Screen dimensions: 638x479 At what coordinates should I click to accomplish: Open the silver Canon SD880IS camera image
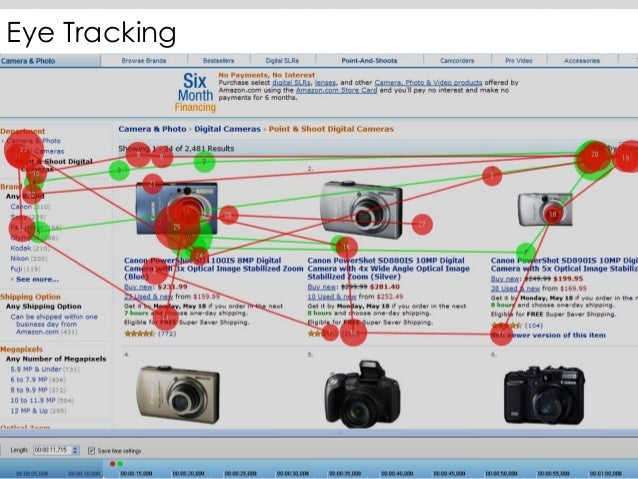click(361, 210)
